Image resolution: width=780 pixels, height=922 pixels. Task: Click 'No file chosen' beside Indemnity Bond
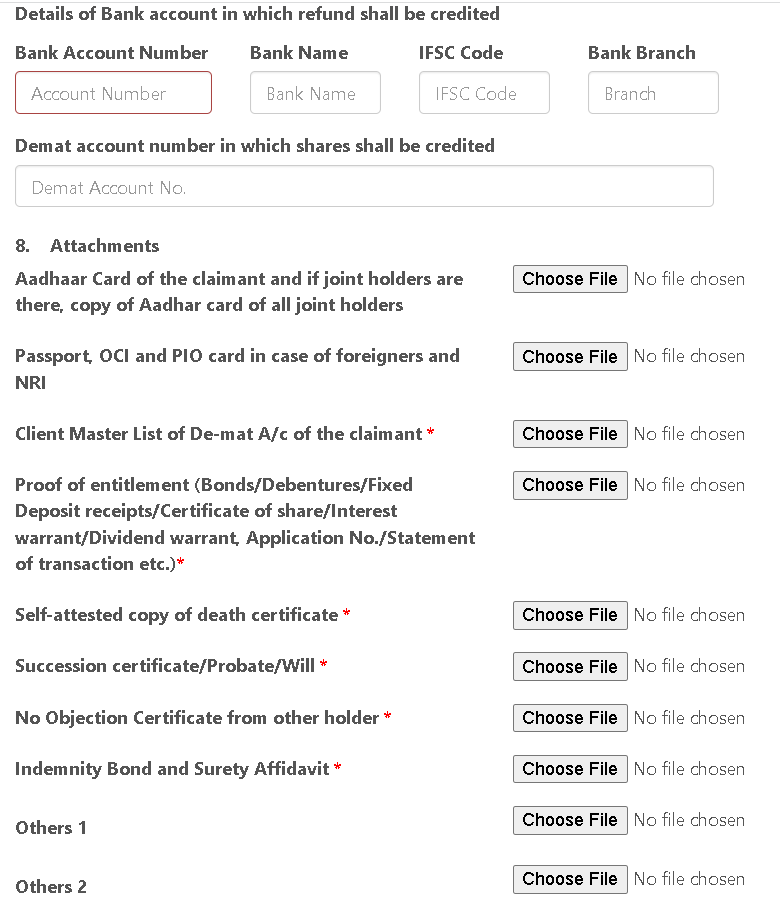click(689, 769)
